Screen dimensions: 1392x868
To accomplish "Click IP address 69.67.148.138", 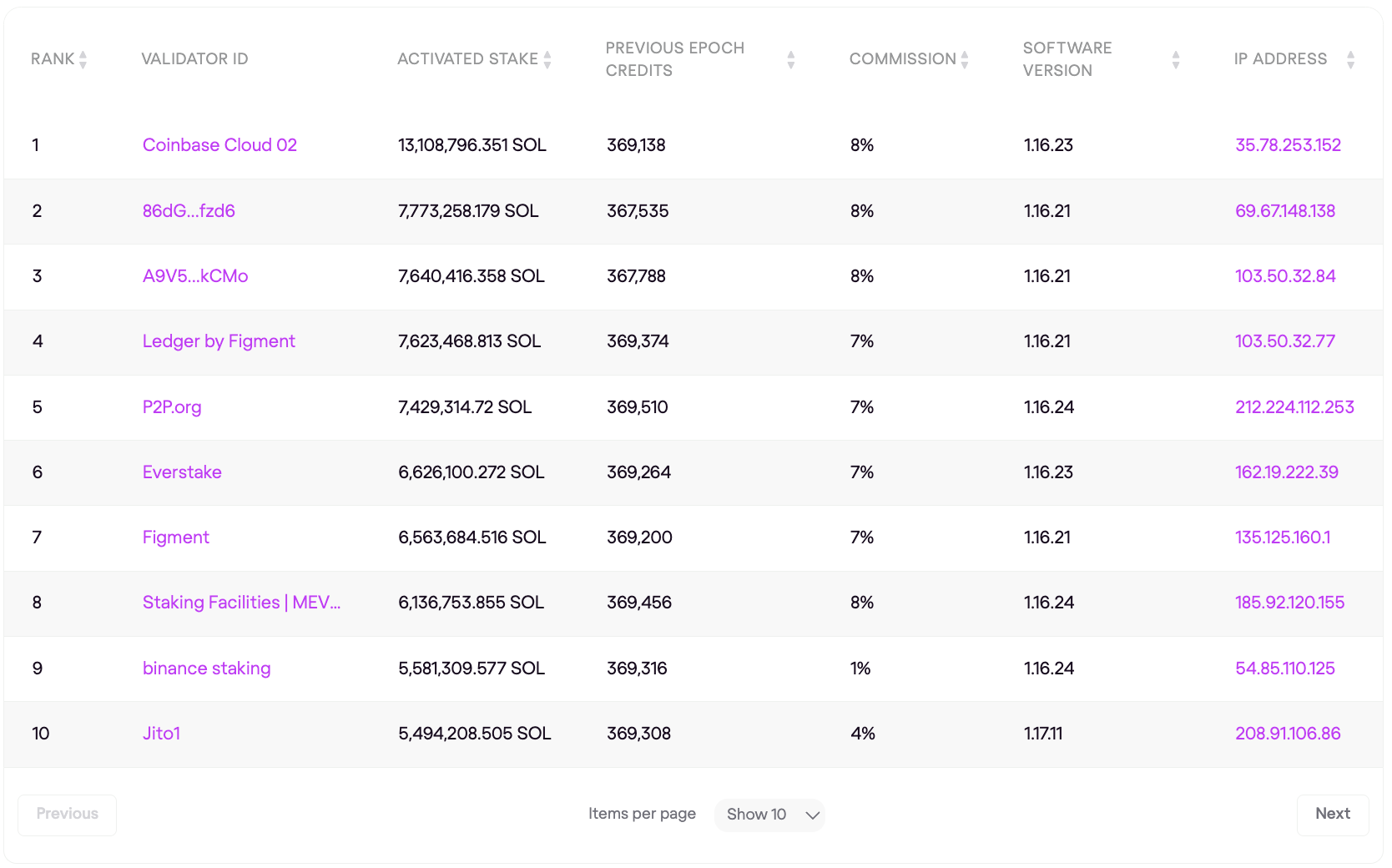I will coord(1285,211).
